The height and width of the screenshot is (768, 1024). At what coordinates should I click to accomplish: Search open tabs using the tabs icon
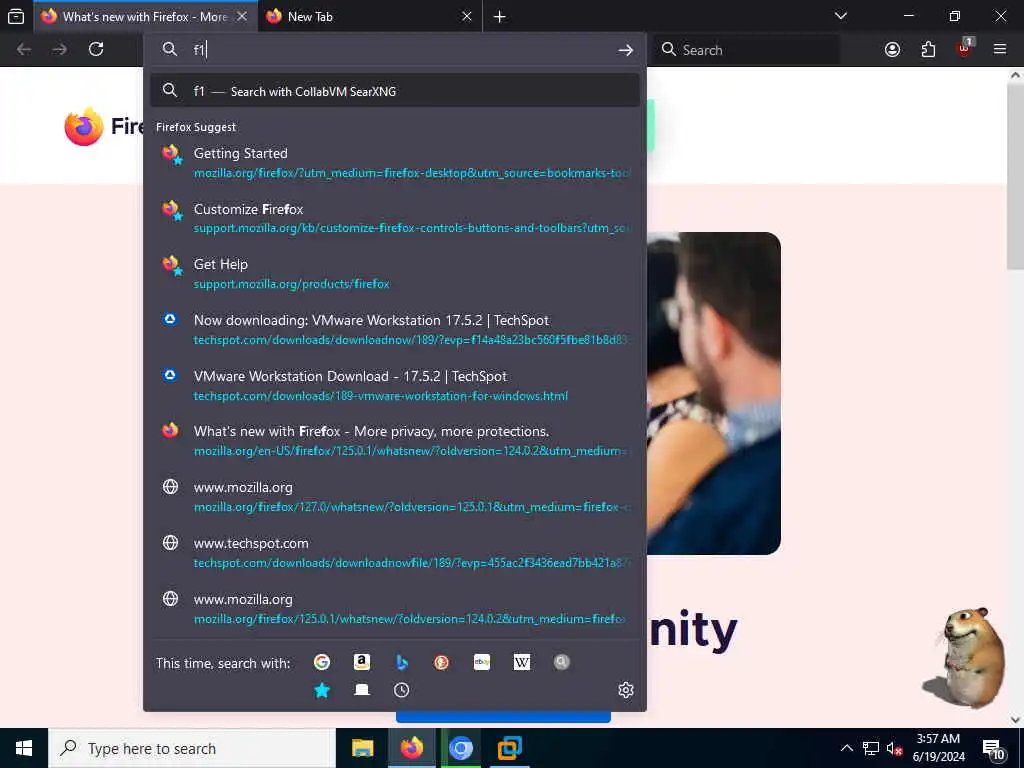pos(362,690)
